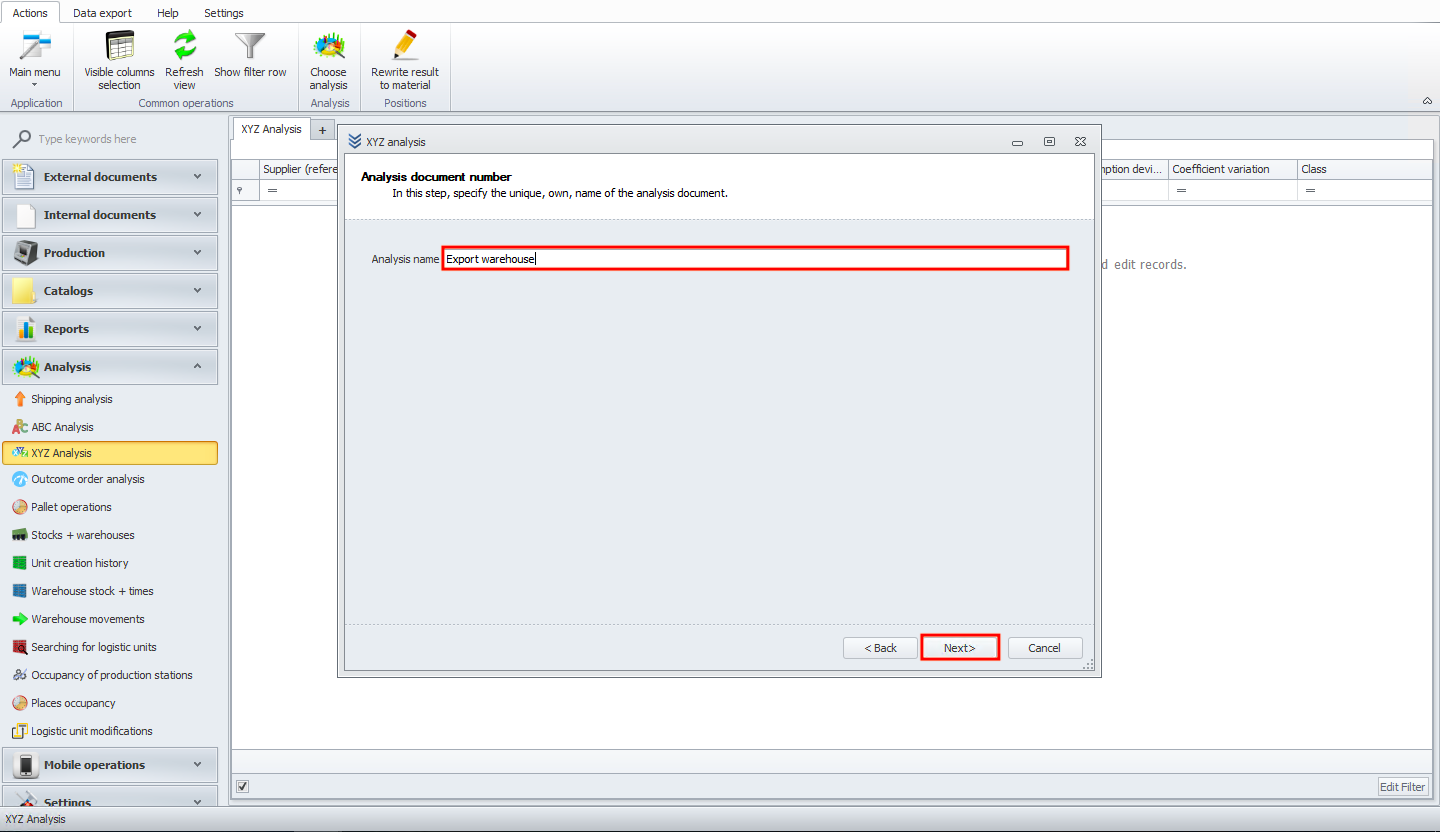The image size is (1440, 832).
Task: Collapse the Analysis section
Action: pos(110,367)
